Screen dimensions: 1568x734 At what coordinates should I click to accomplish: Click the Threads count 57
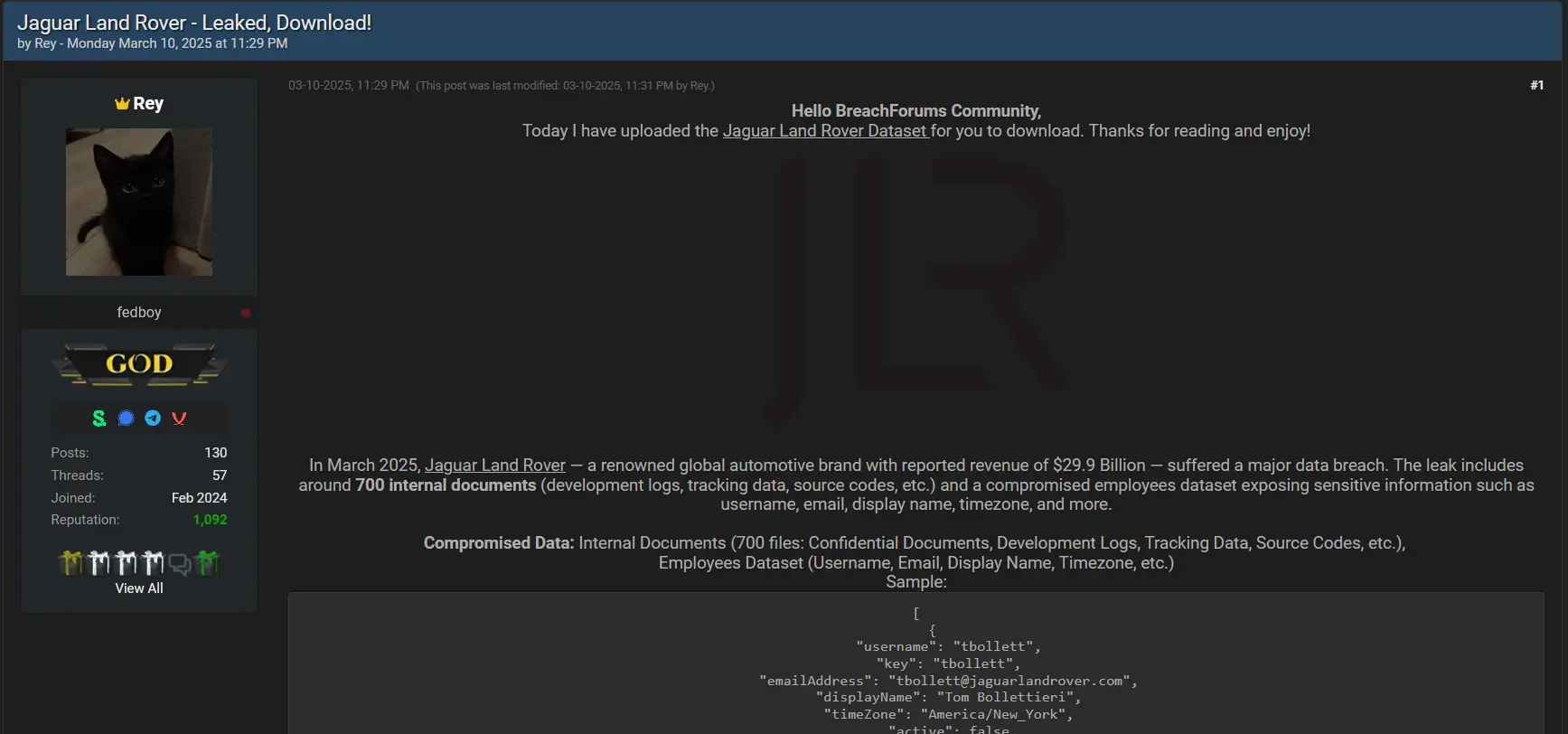pos(220,475)
